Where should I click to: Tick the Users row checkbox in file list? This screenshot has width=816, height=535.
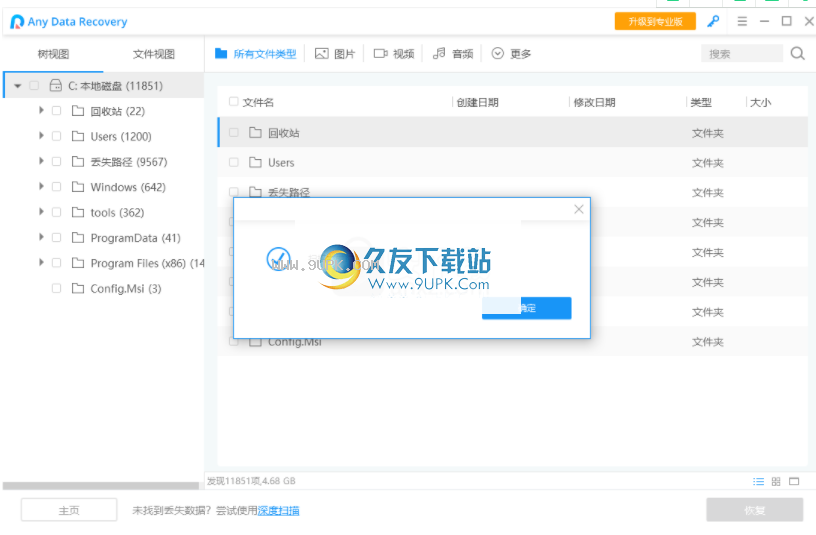234,162
